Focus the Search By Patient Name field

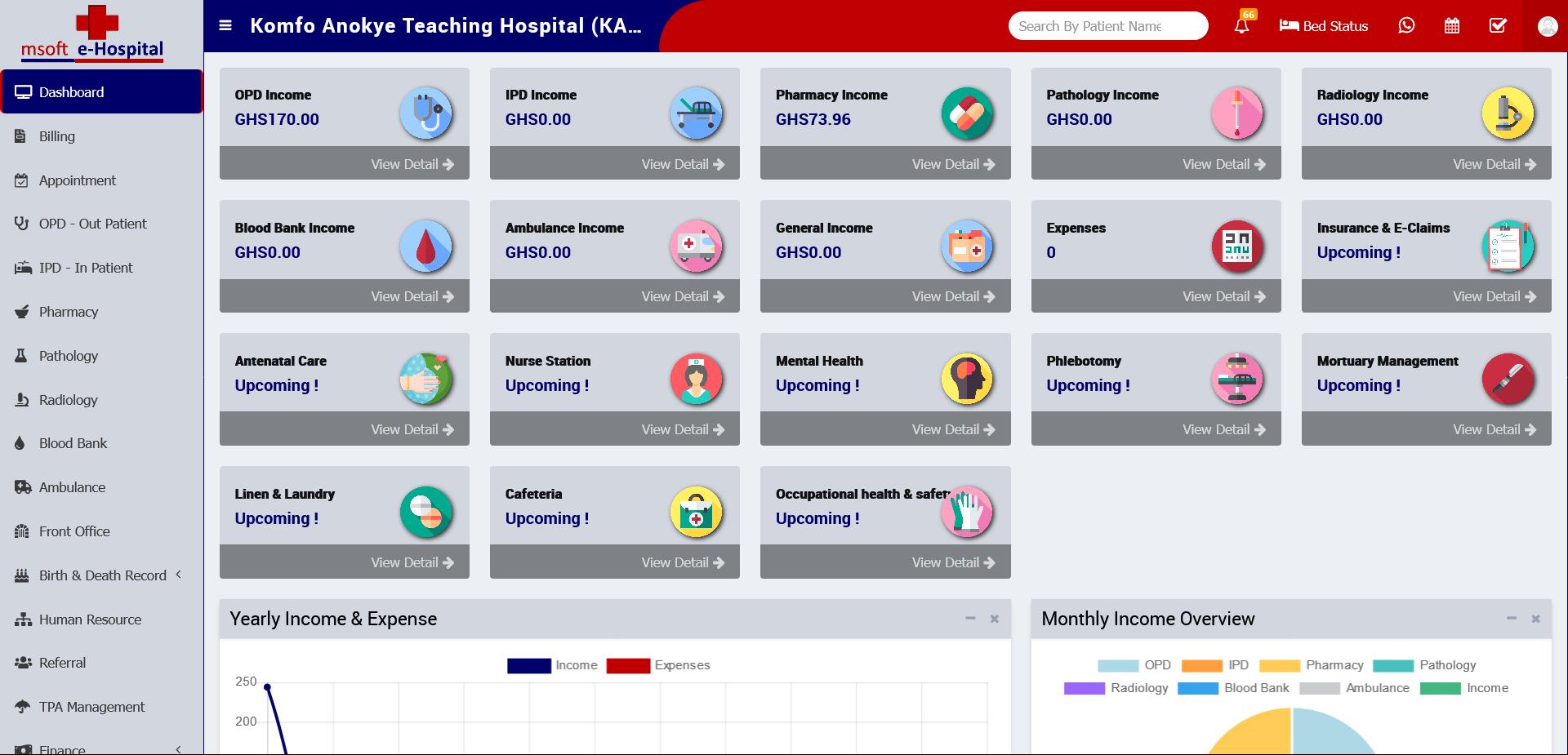[1108, 26]
